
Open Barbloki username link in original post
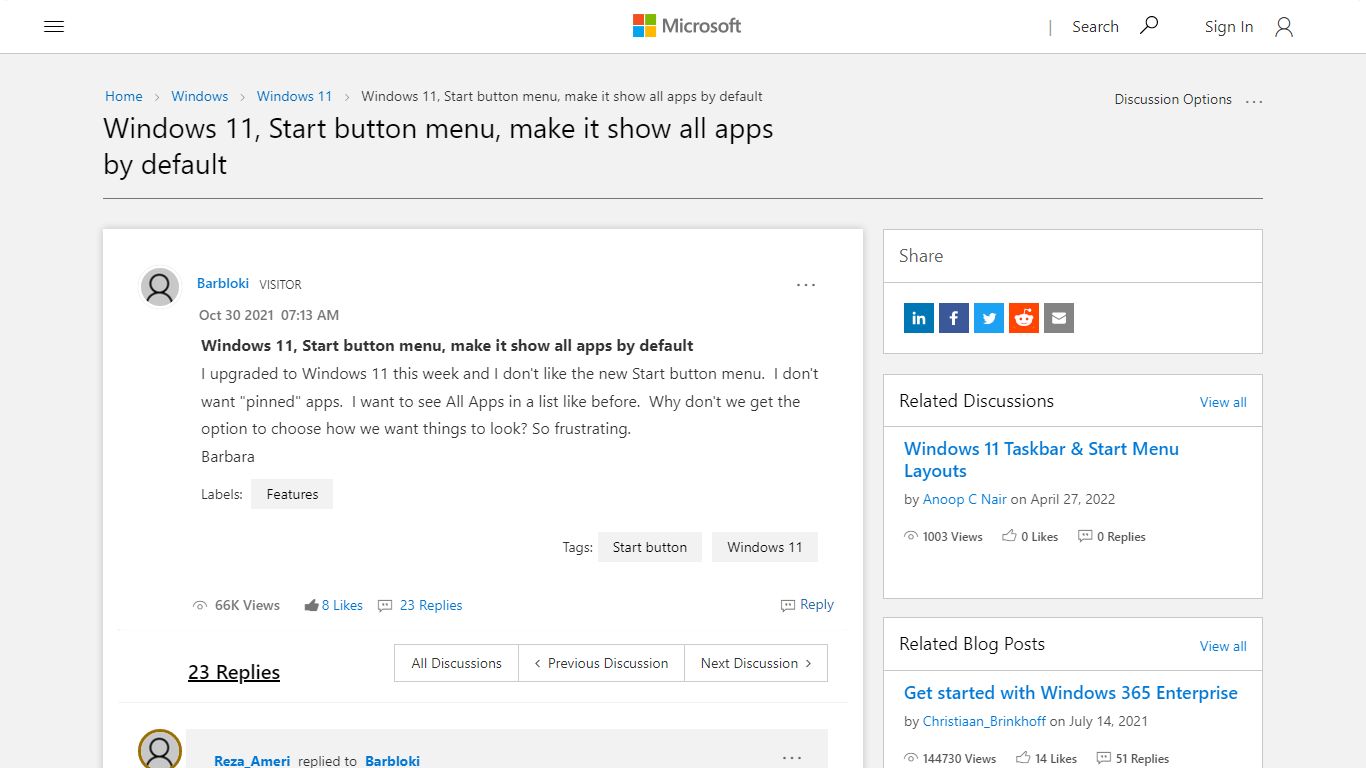[x=223, y=283]
